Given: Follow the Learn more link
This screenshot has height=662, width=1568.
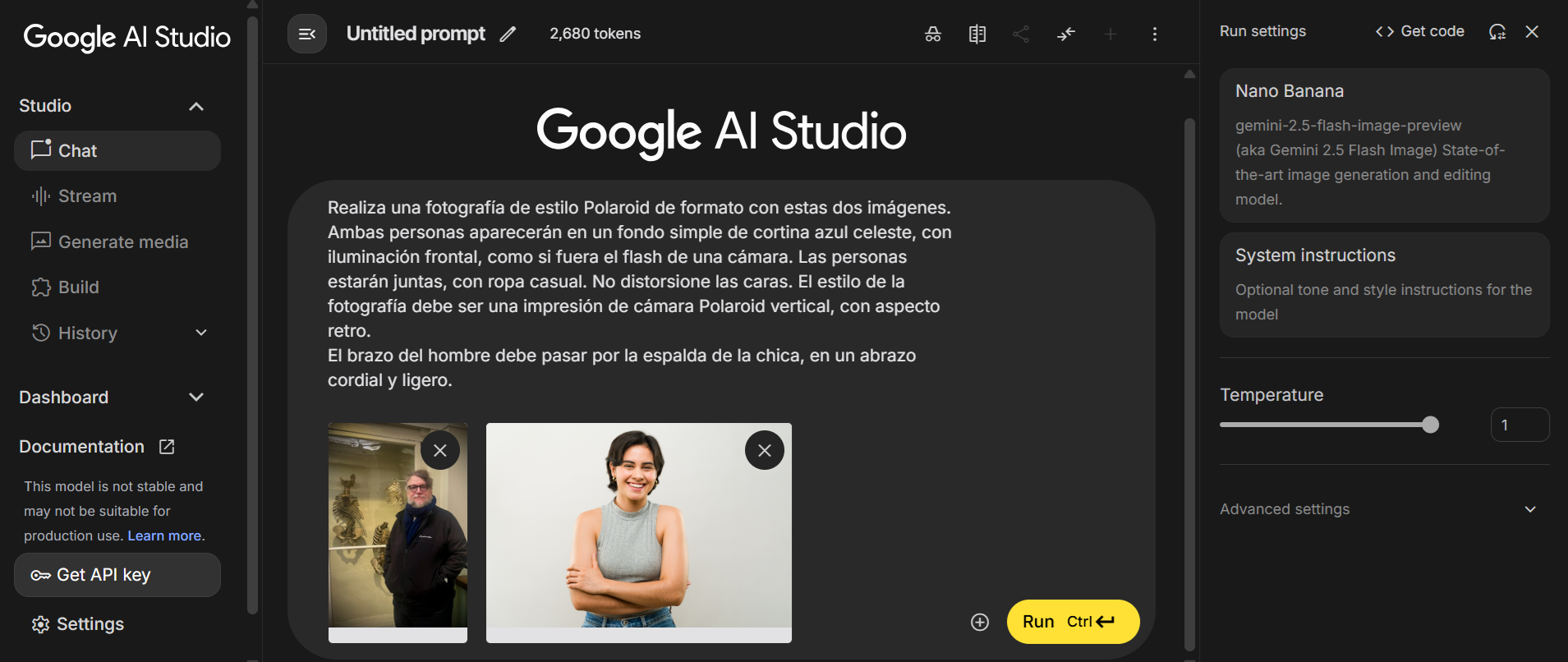Looking at the screenshot, I should pyautogui.click(x=164, y=536).
